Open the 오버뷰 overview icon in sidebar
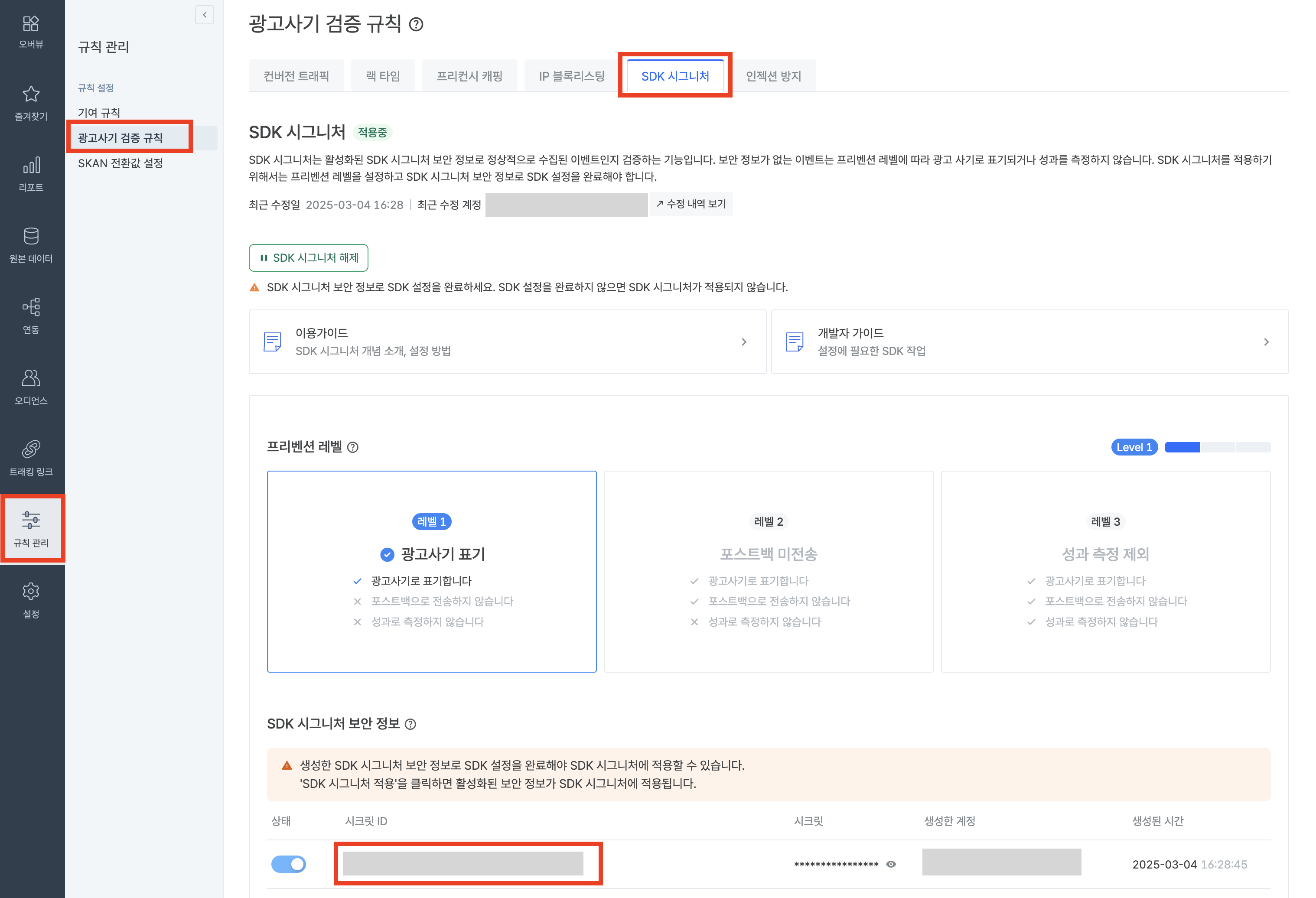This screenshot has height=898, width=1316. (31, 24)
